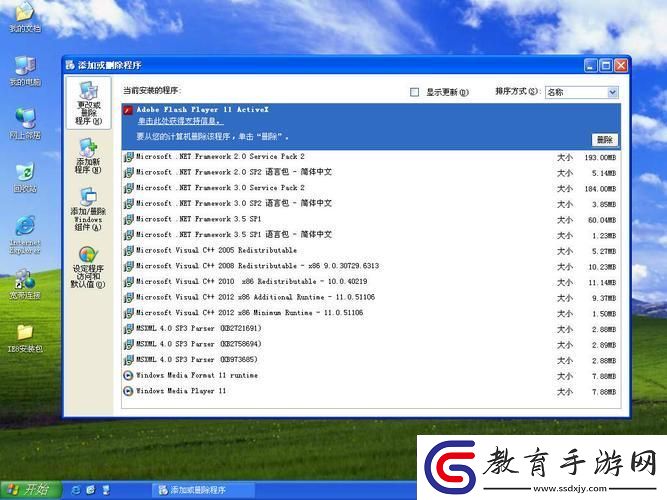Click the Remove button for Adobe Flash Player
This screenshot has width=667, height=500.
coord(604,140)
